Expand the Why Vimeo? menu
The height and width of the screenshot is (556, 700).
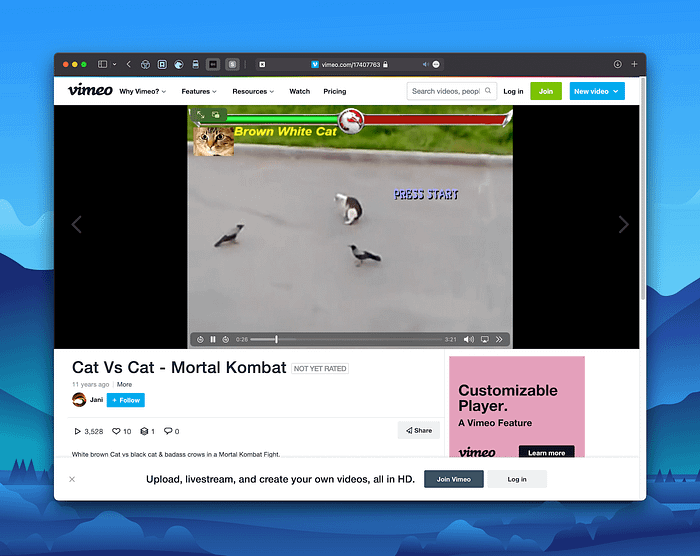point(142,91)
